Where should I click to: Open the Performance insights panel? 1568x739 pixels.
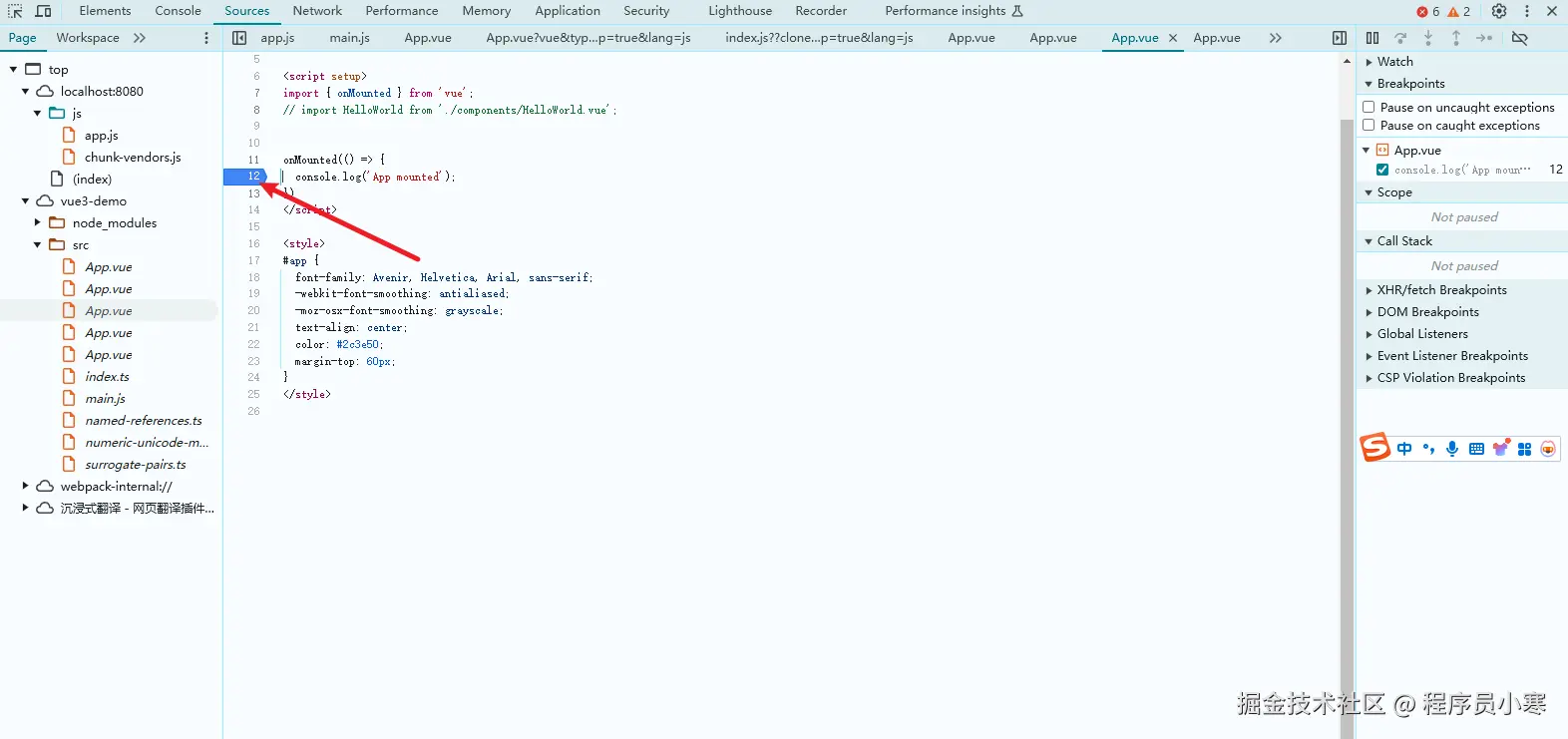click(954, 11)
